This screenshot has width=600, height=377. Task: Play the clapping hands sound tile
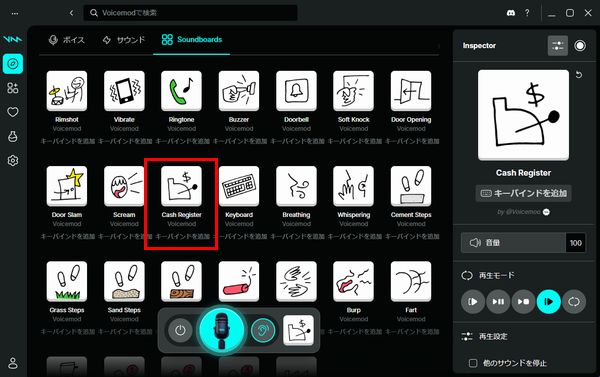[296, 281]
